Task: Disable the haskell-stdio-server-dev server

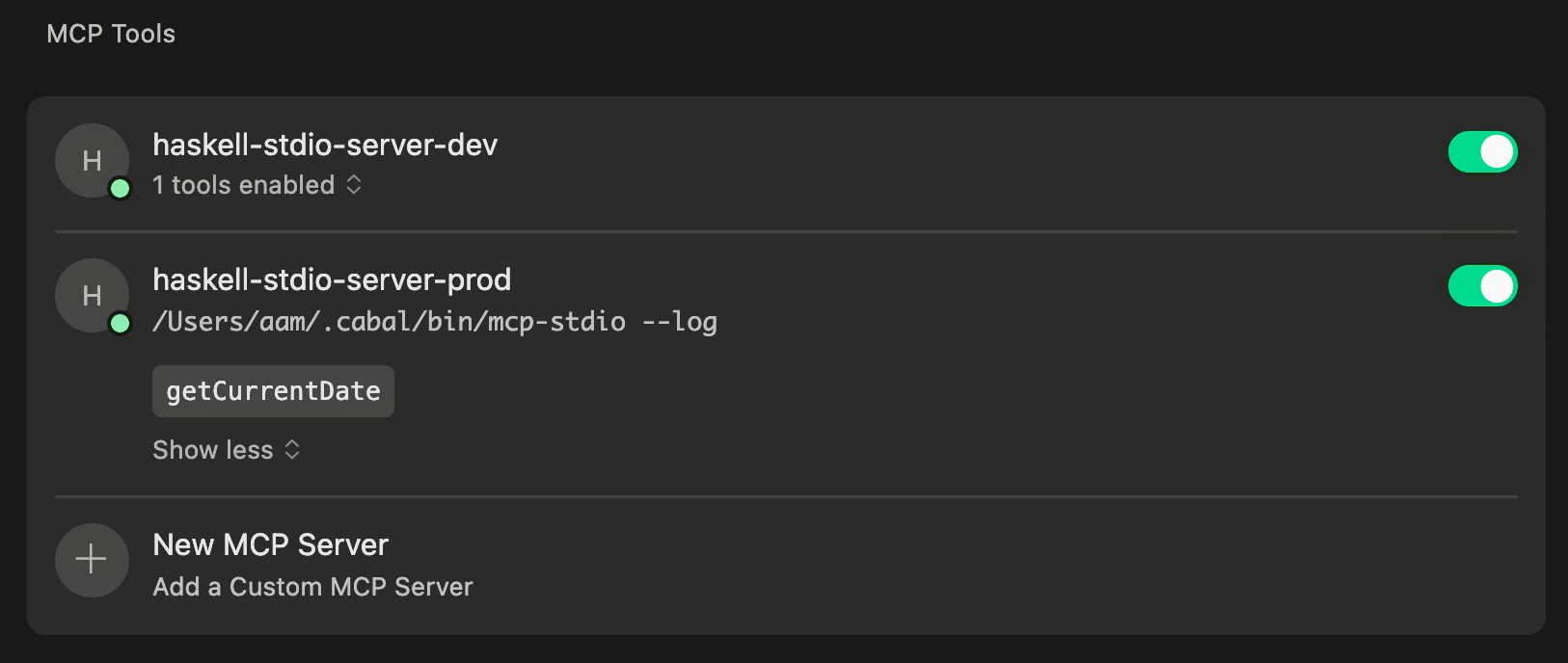Action: click(x=1483, y=151)
